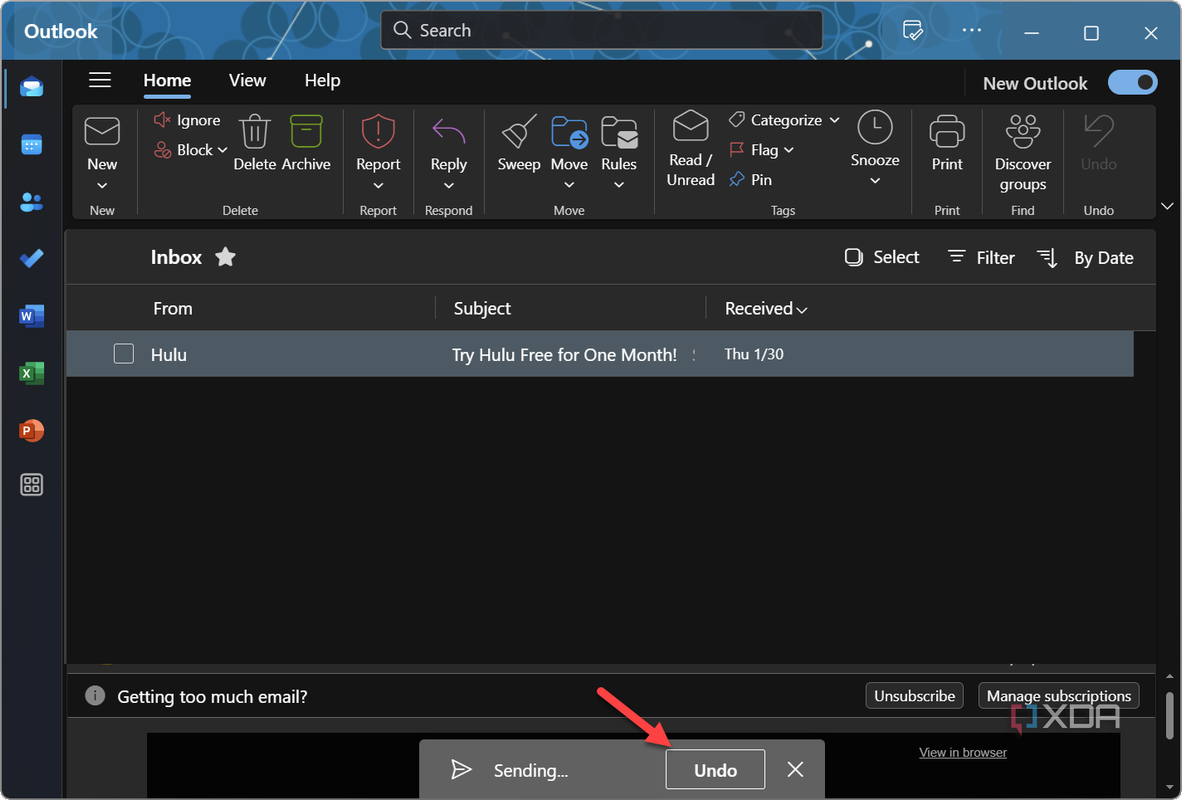Delete message with the trash icon

click(x=255, y=132)
